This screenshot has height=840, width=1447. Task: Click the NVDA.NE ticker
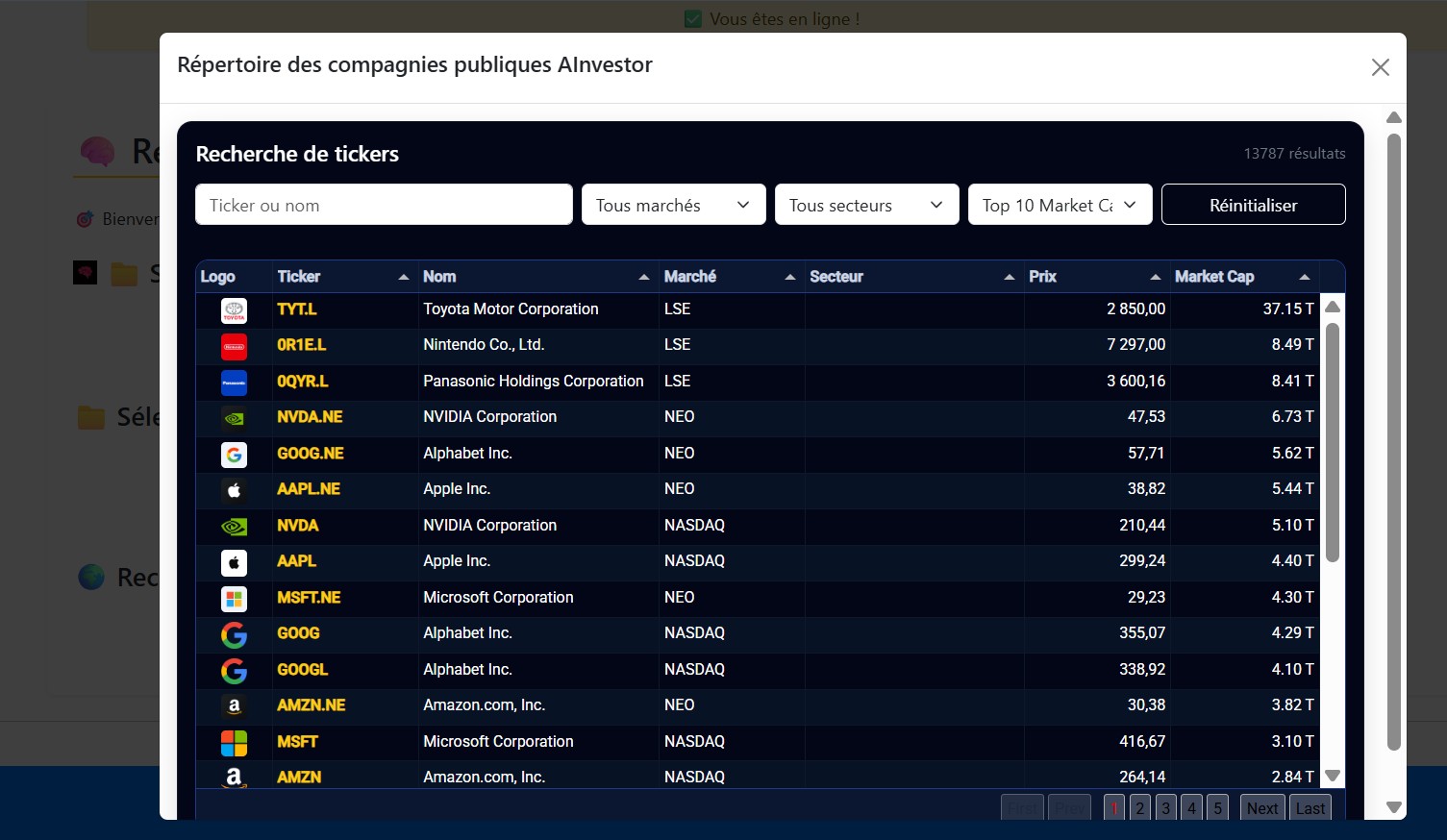(x=310, y=417)
